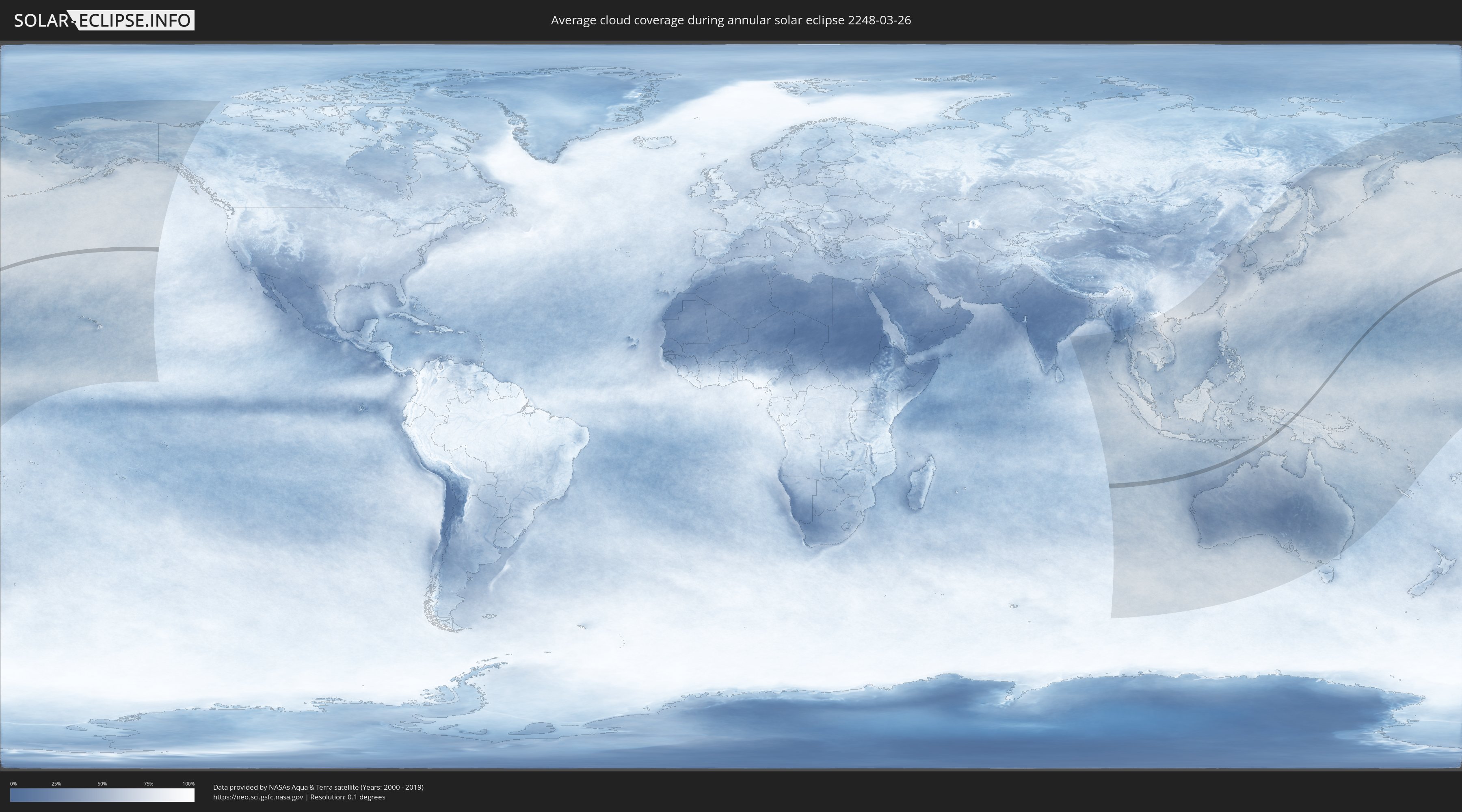Click the cloud coverage color gradient legend
Viewport: 1462px width, 812px height.
pyautogui.click(x=102, y=795)
